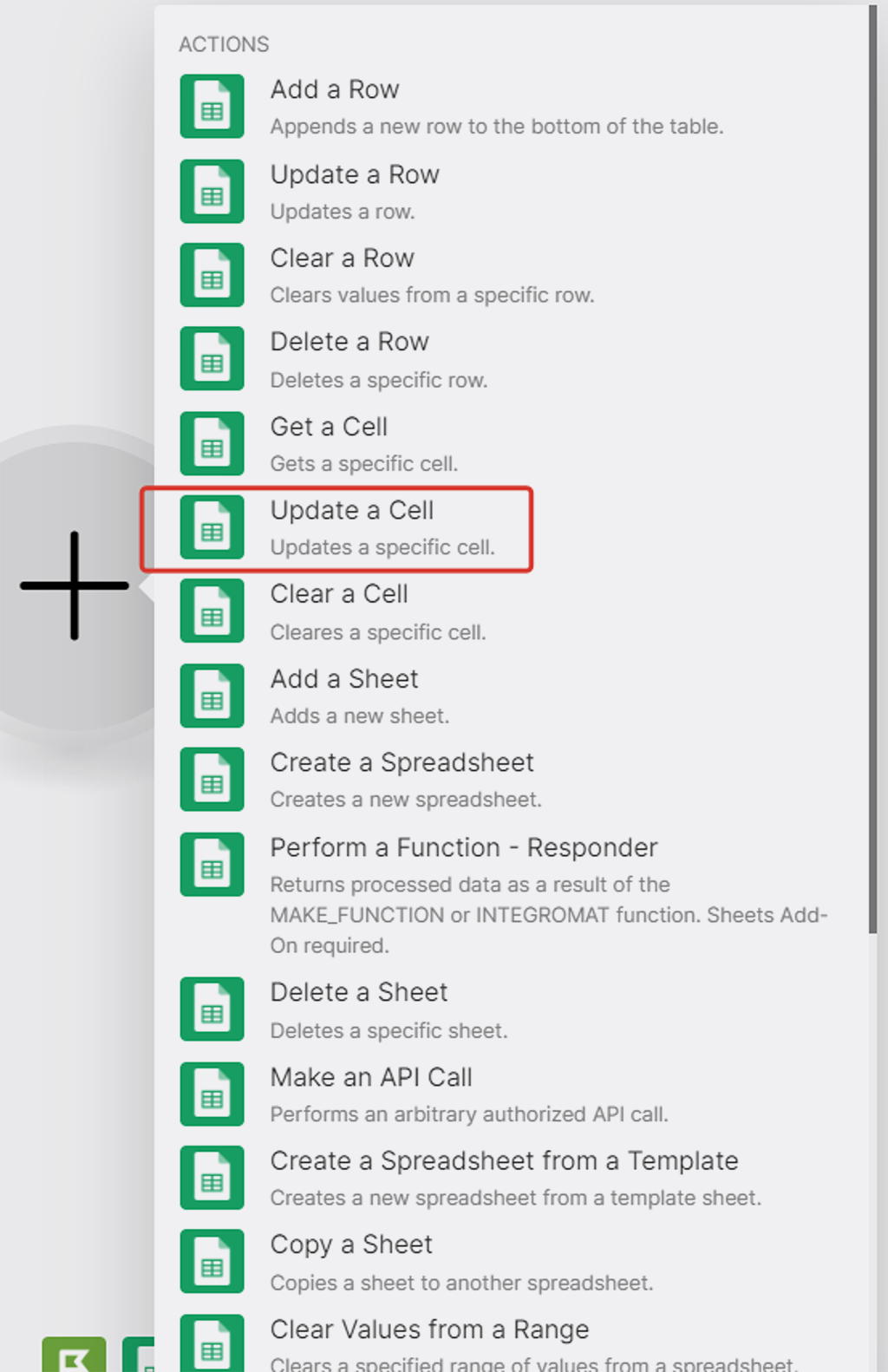Click the Google Sheets icon beside Clear a Row
This screenshot has width=888, height=1372.
(212, 275)
